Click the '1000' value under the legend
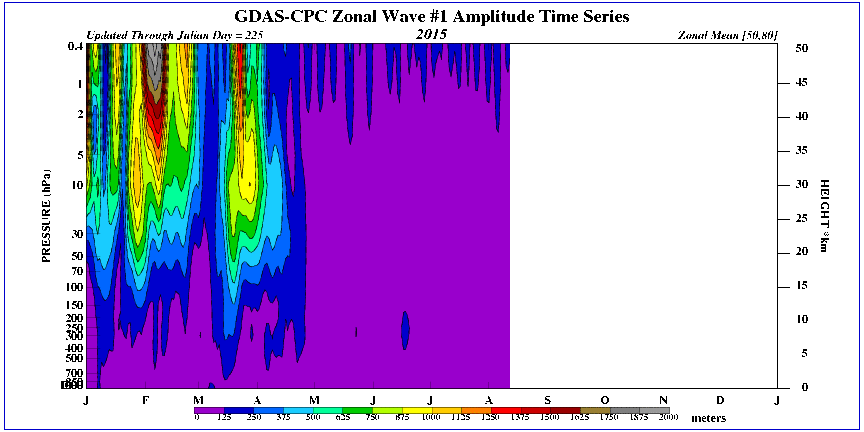 coord(433,418)
